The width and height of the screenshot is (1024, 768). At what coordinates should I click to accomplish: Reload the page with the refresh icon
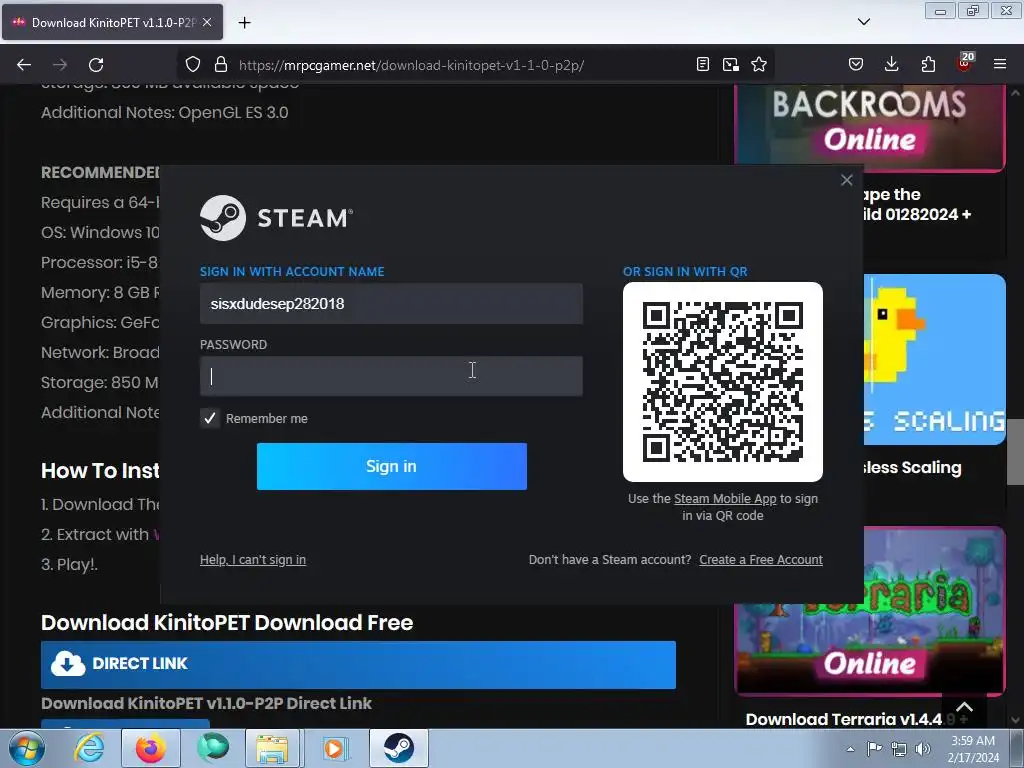click(x=96, y=65)
